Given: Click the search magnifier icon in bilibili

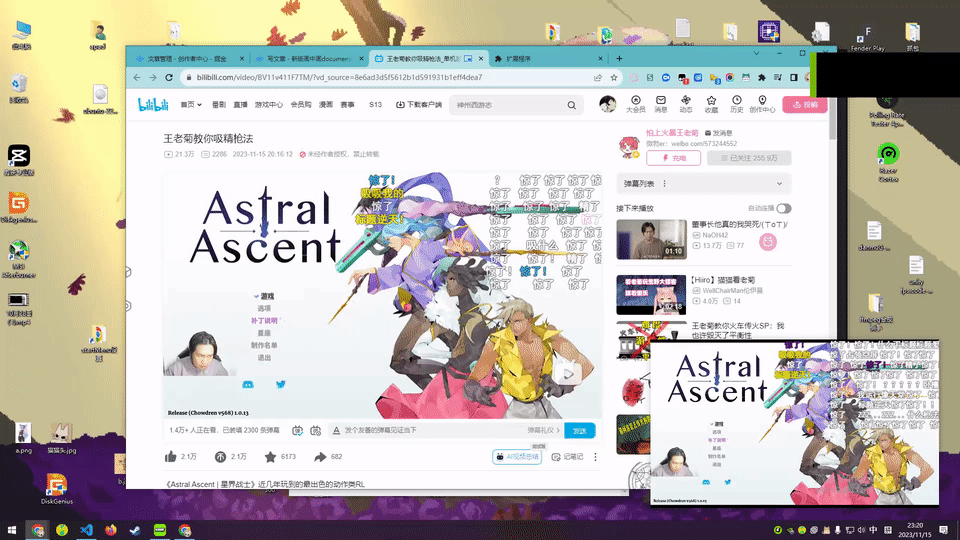Looking at the screenshot, I should point(571,105).
